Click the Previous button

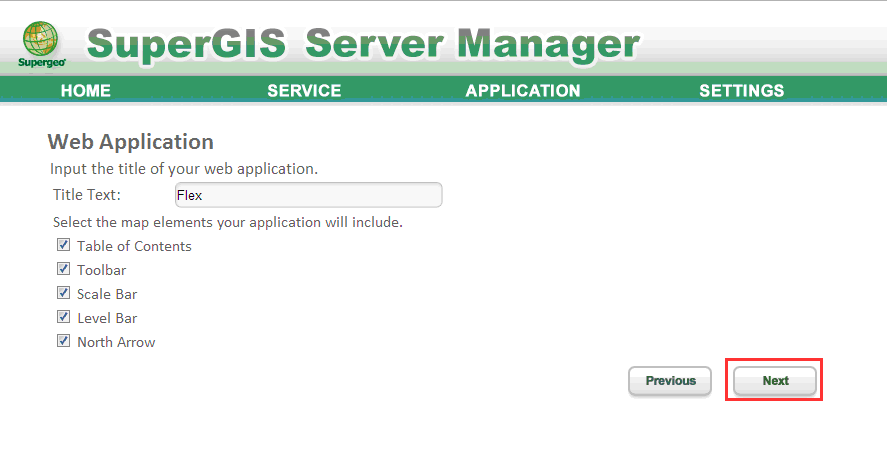pyautogui.click(x=670, y=381)
